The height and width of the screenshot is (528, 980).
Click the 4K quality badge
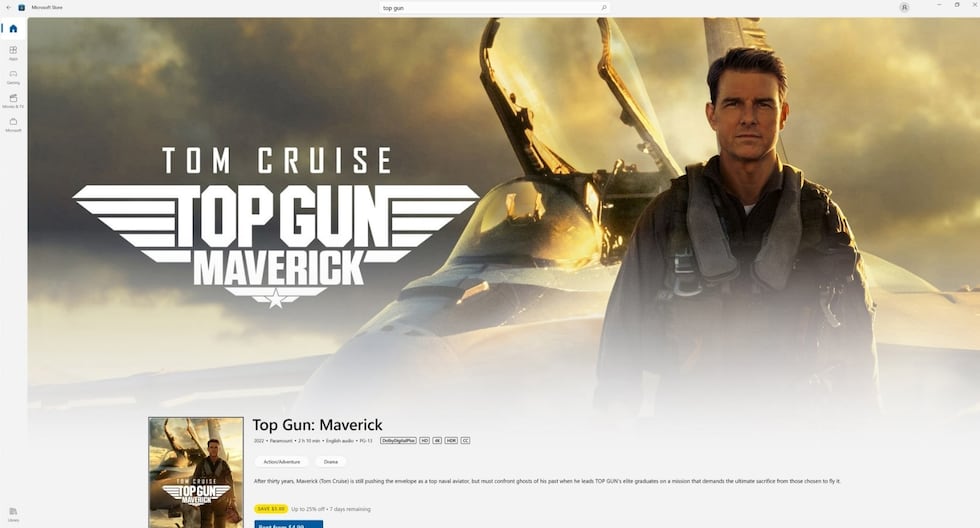click(x=438, y=441)
